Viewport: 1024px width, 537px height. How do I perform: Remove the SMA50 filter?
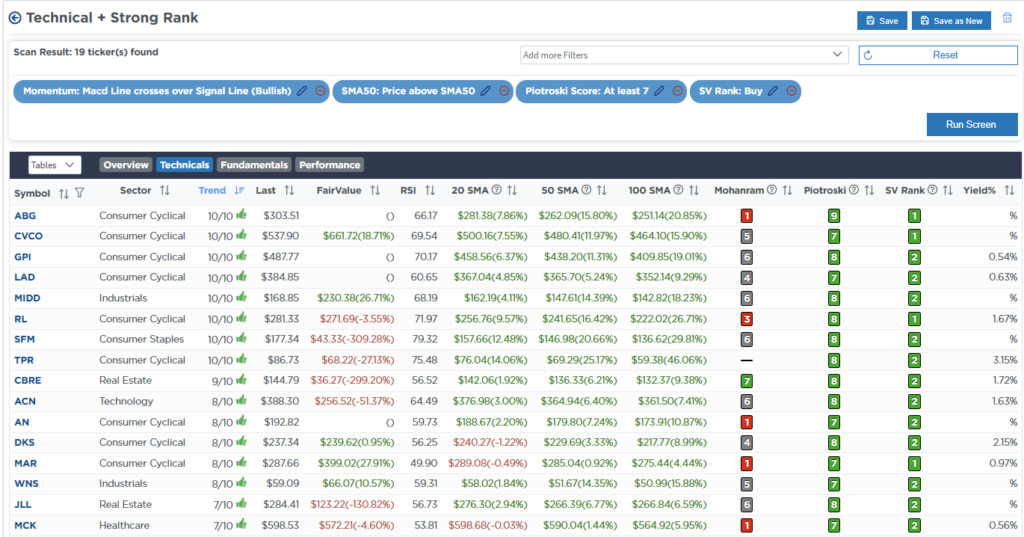tap(504, 91)
